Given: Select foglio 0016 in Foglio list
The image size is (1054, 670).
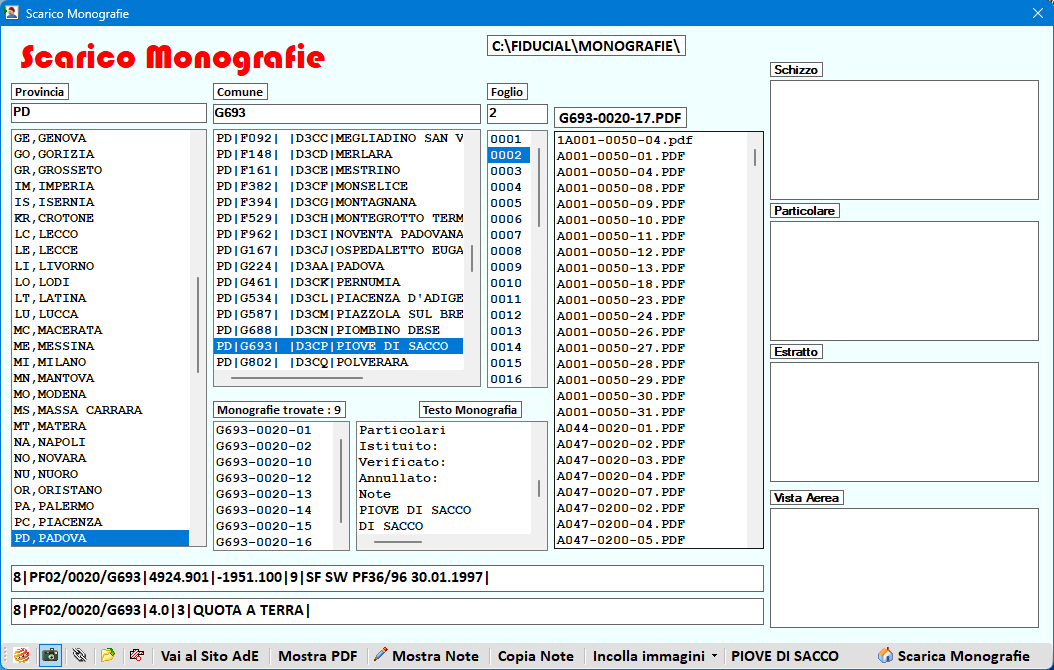Looking at the screenshot, I should (x=509, y=379).
